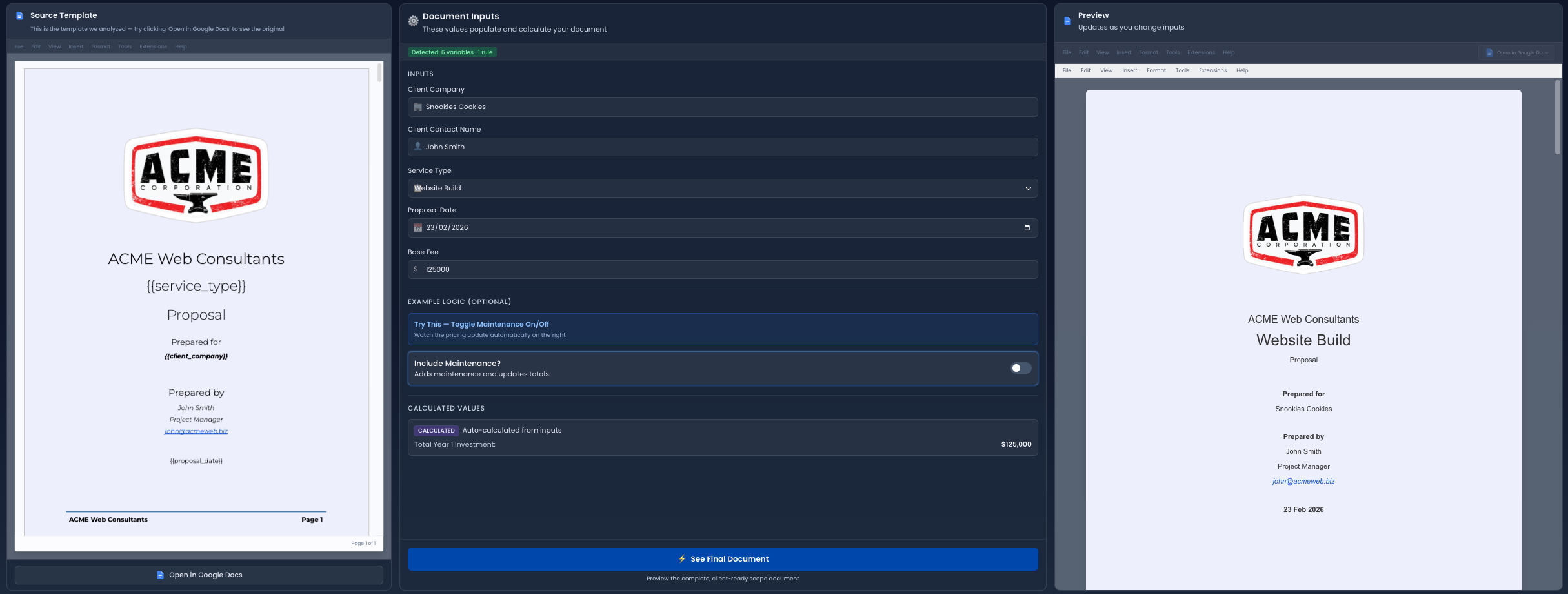Click john@acmeweb.biz link in Preview document

pos(1303,482)
